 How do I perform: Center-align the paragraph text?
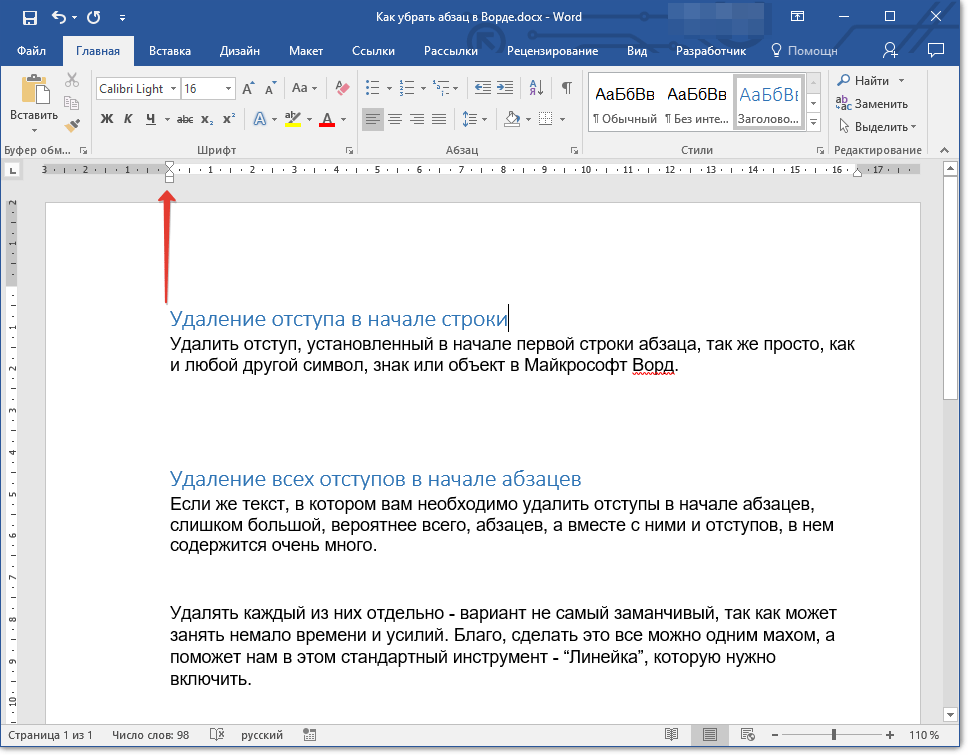395,119
